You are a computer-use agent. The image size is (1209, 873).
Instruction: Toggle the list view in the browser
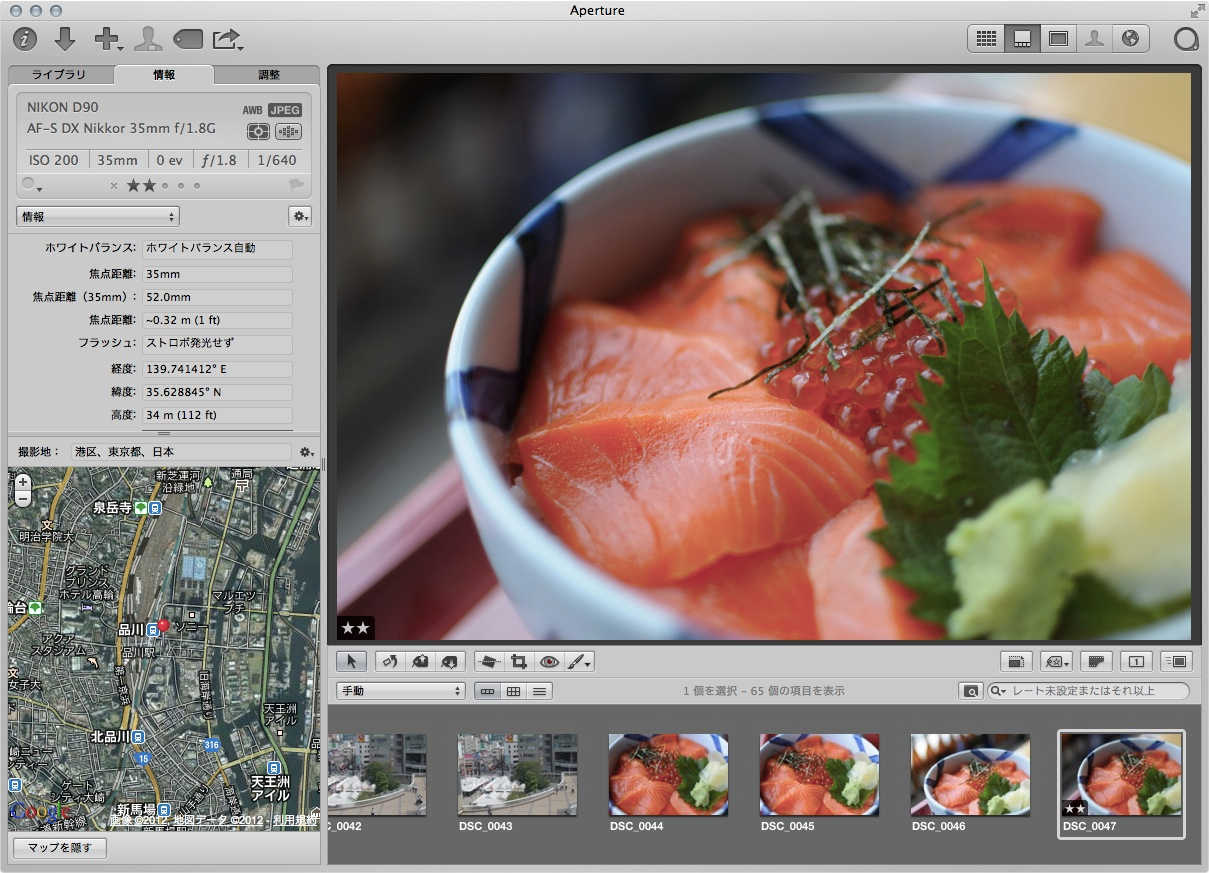click(540, 690)
